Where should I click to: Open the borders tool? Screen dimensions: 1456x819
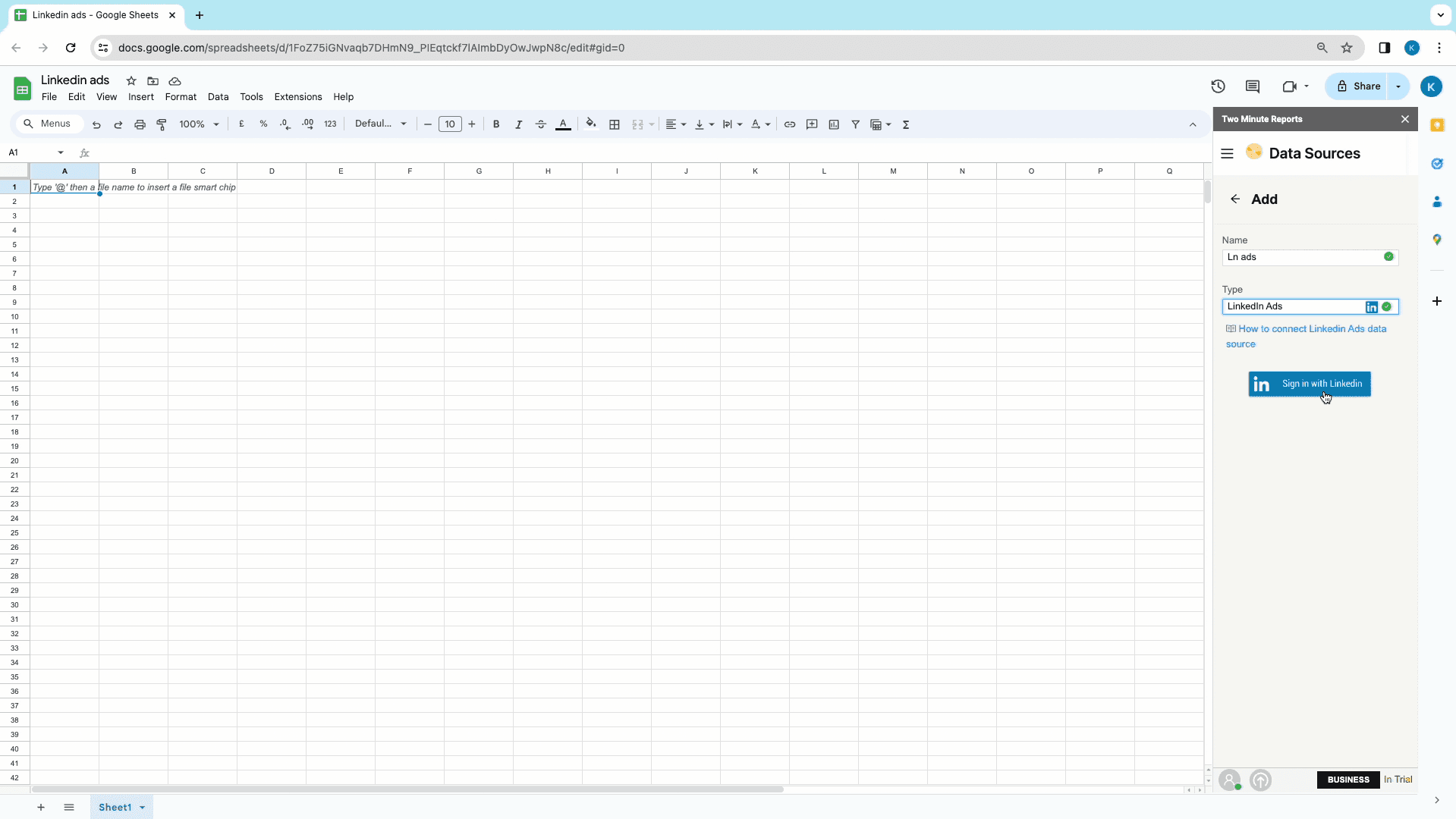tap(615, 124)
